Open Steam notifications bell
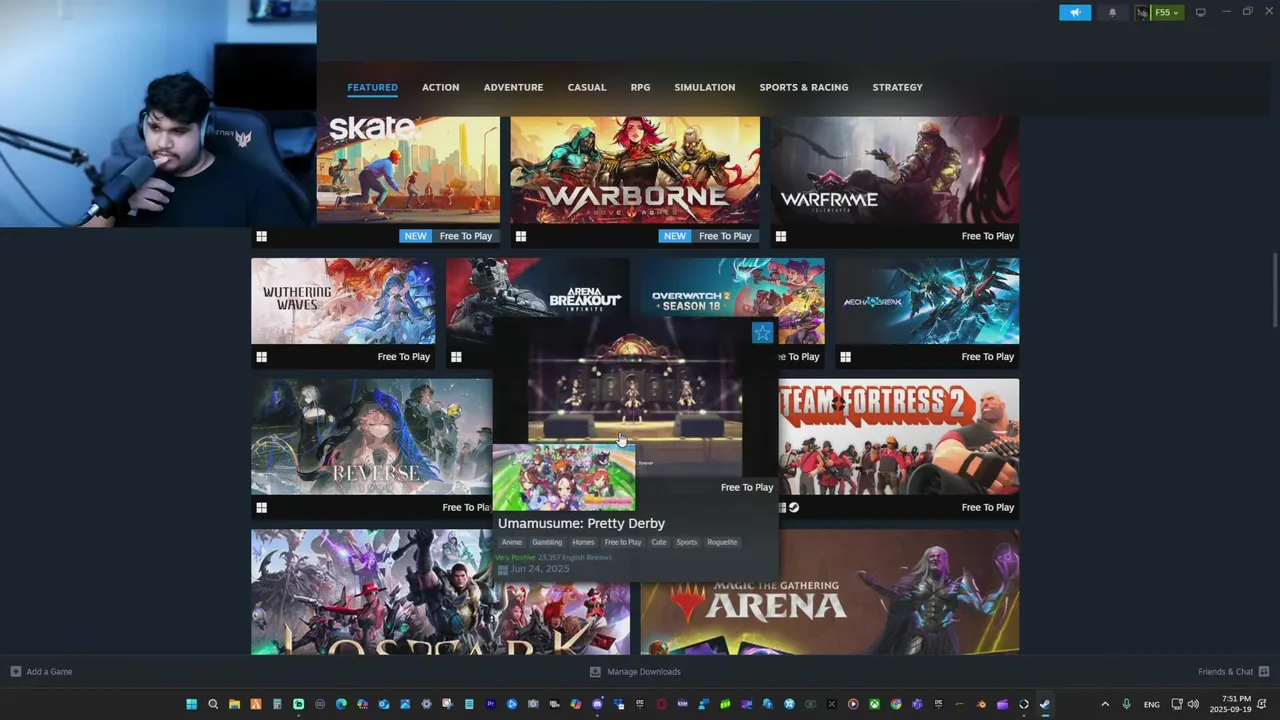 click(1112, 12)
